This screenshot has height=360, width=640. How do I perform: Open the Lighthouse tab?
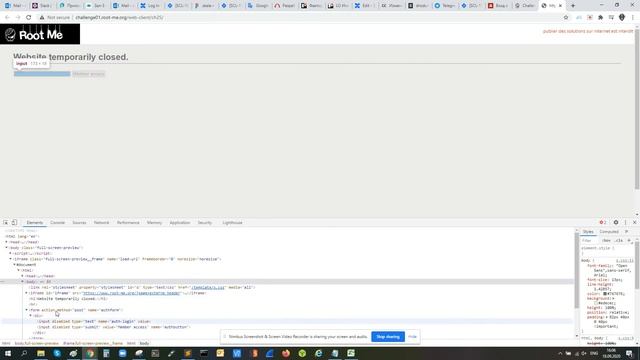[232, 222]
